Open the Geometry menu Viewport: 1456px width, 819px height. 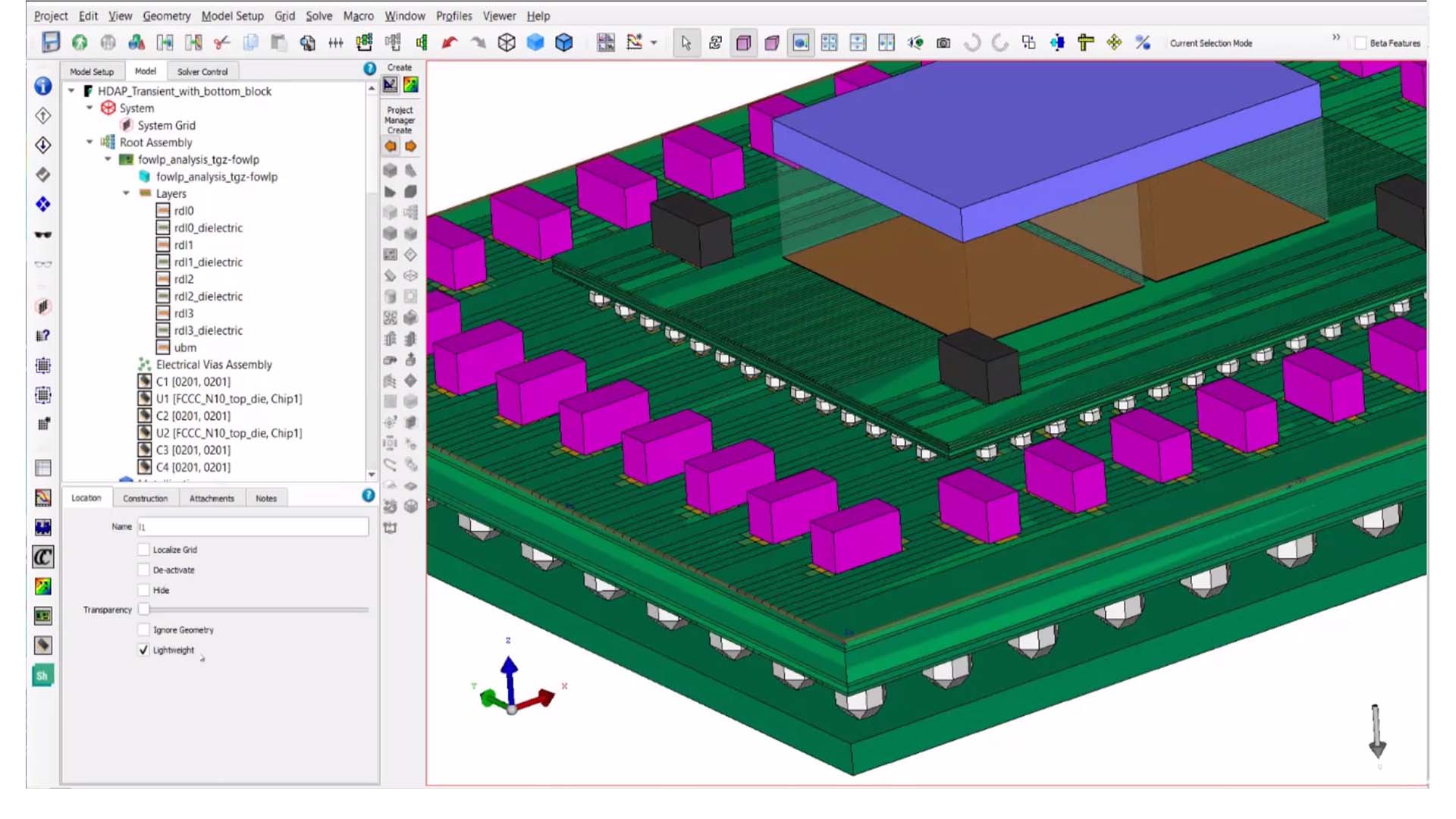tap(166, 16)
